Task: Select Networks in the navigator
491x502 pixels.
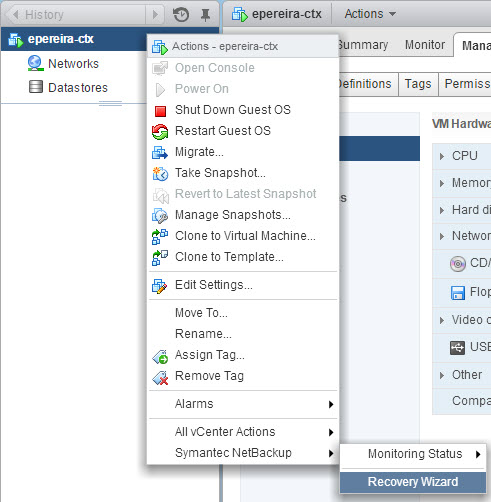Action: pyautogui.click(x=73, y=64)
